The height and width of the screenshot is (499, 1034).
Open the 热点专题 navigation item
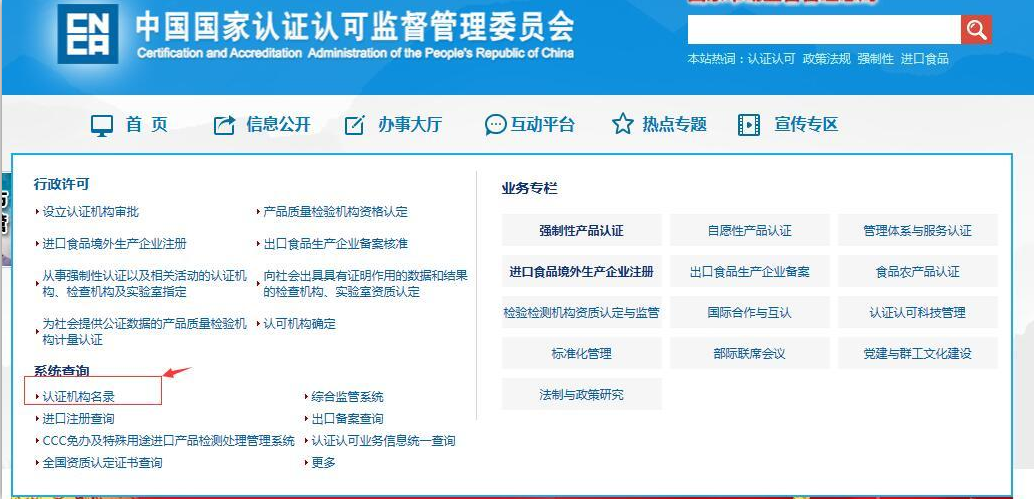(674, 125)
